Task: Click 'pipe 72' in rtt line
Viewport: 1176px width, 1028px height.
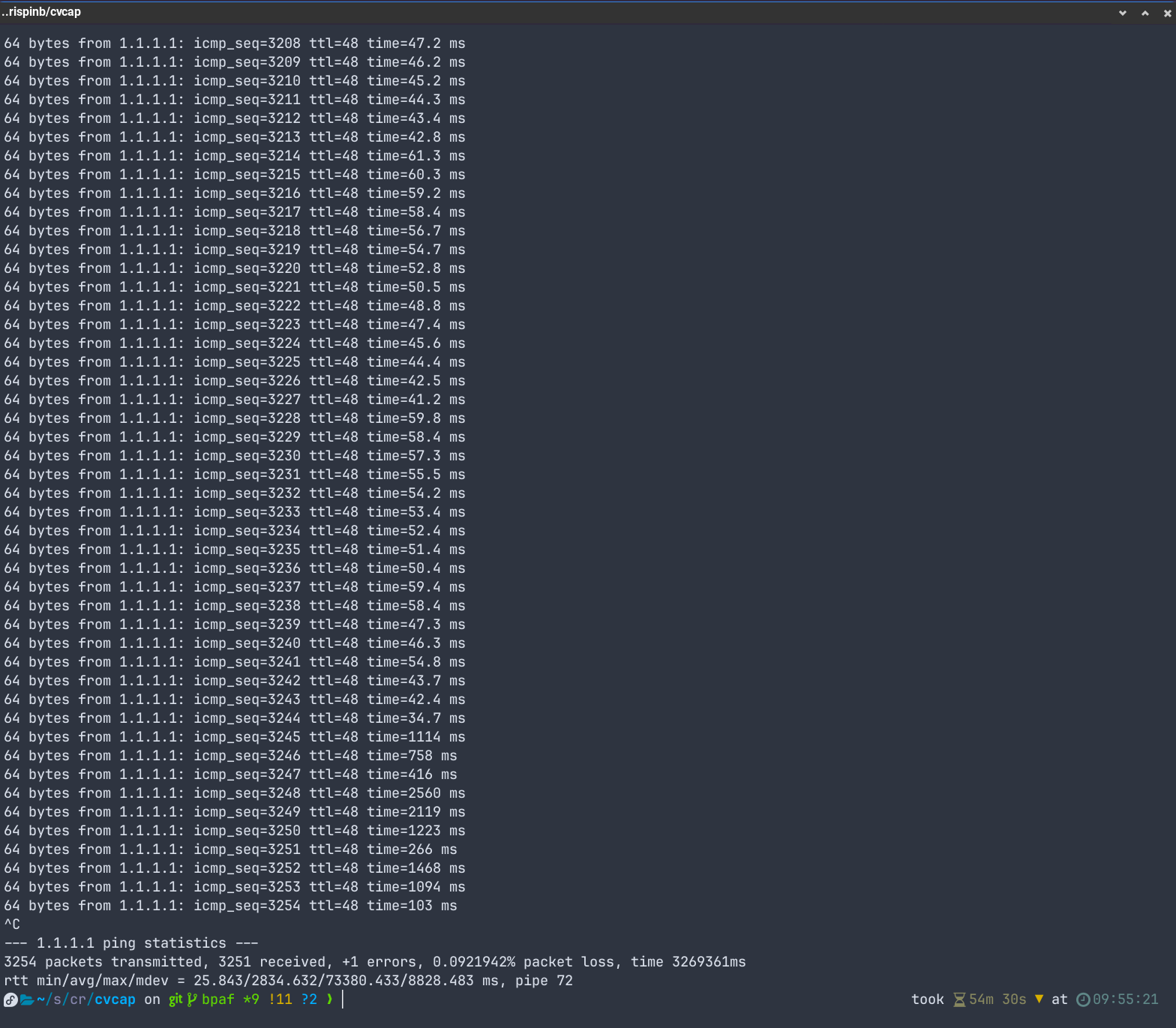Action: [544, 981]
